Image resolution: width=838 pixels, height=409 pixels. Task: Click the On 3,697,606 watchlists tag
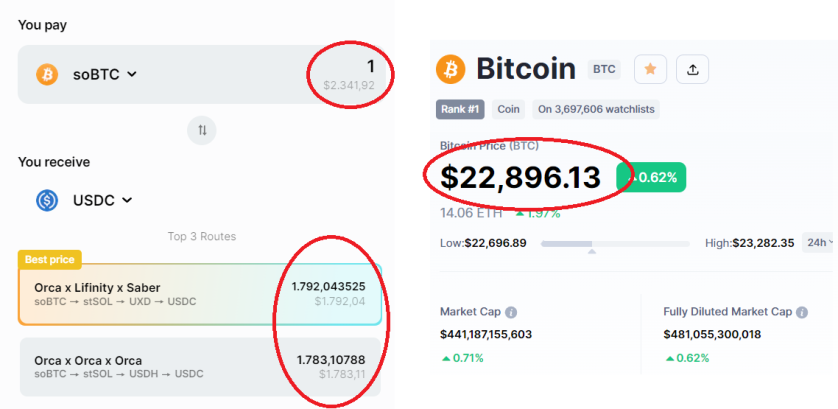coord(596,110)
